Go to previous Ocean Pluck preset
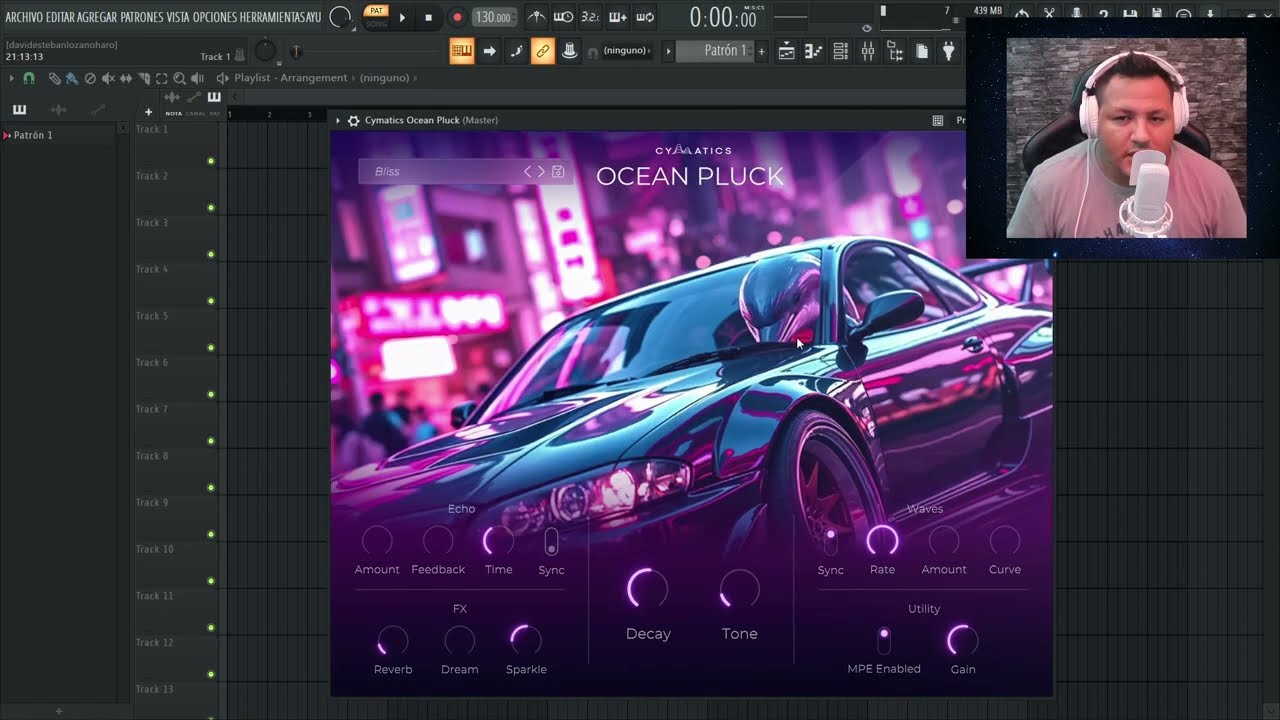1280x720 pixels. click(x=528, y=172)
